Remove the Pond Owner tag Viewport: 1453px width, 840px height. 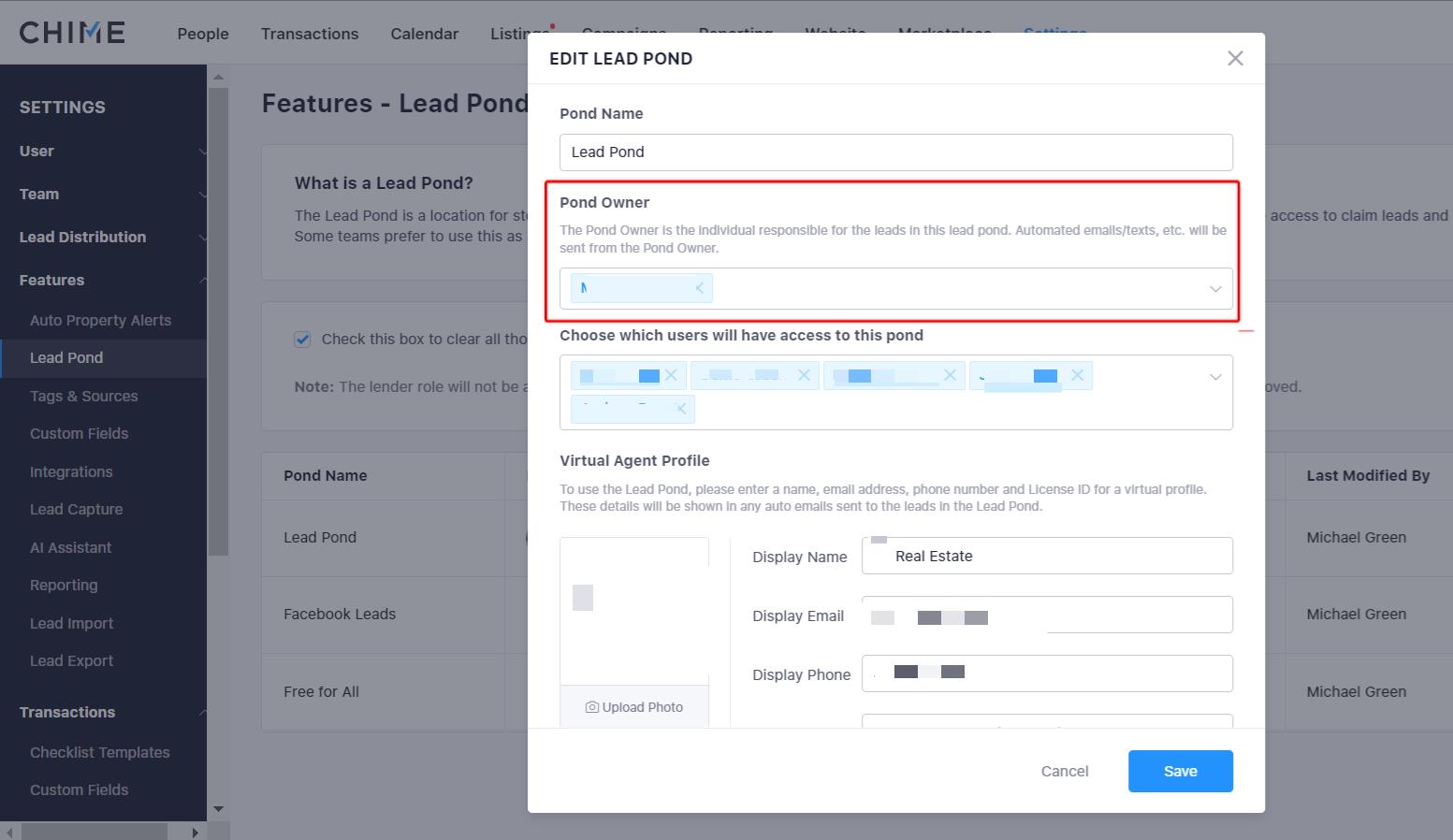tap(699, 288)
